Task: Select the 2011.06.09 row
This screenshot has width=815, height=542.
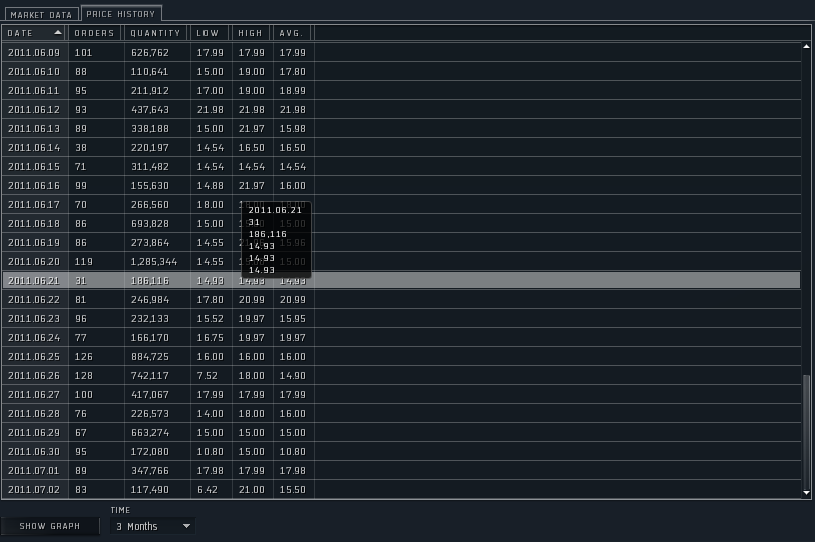Action: tap(400, 53)
